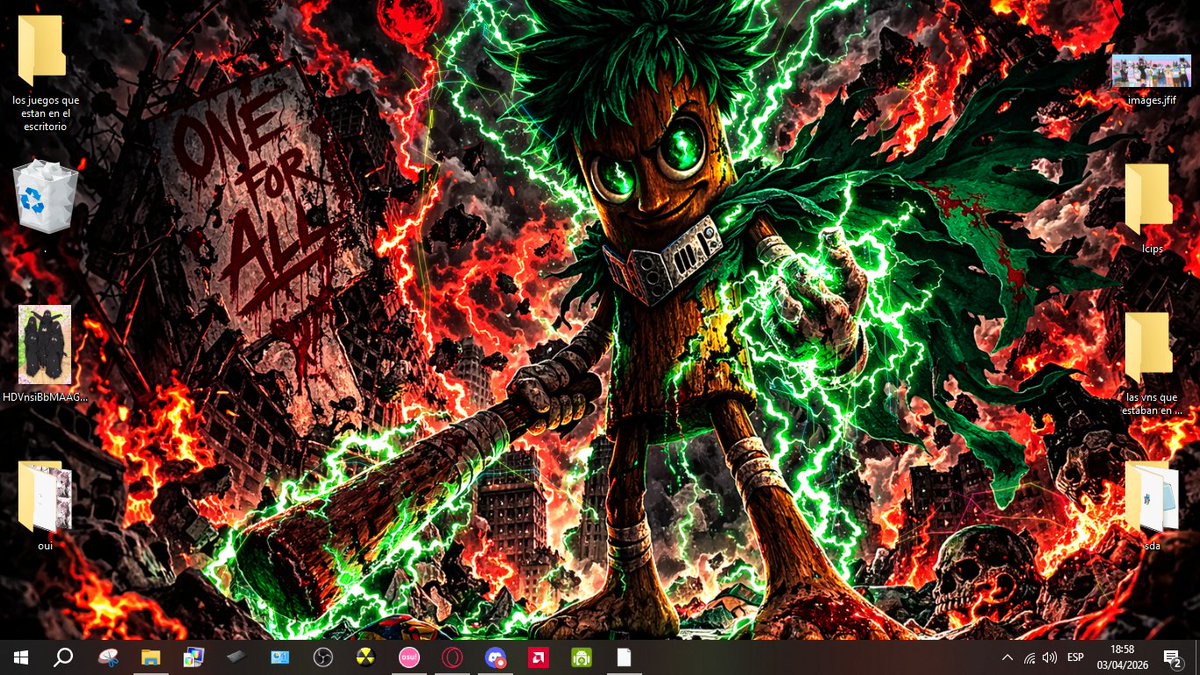Show hidden system tray icons
This screenshot has width=1200, height=675.
pyautogui.click(x=1007, y=657)
